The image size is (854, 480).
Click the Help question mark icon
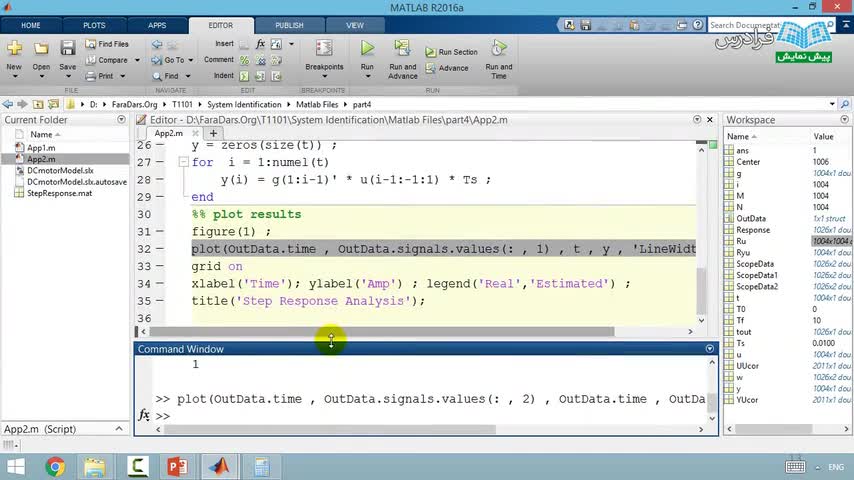[x=698, y=25]
